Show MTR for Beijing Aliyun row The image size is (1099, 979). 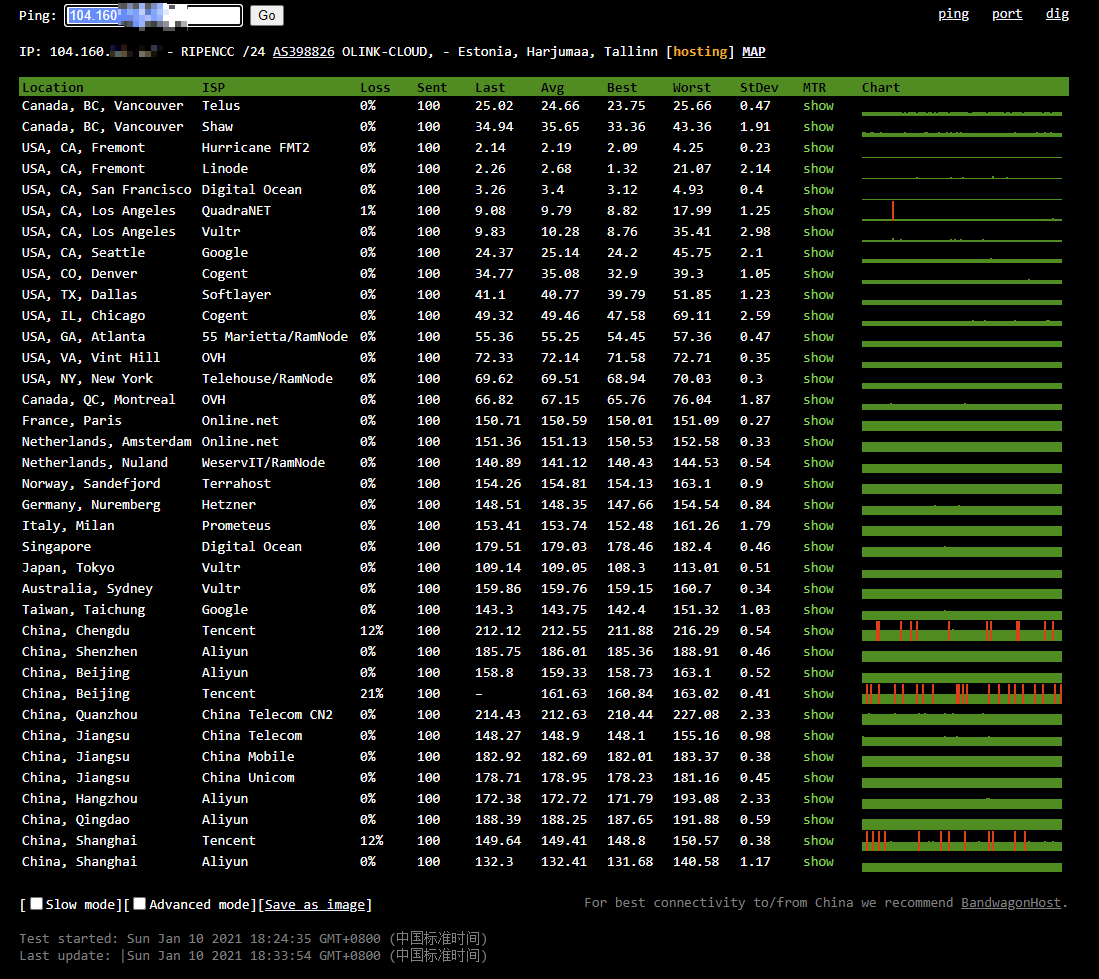[x=818, y=673]
